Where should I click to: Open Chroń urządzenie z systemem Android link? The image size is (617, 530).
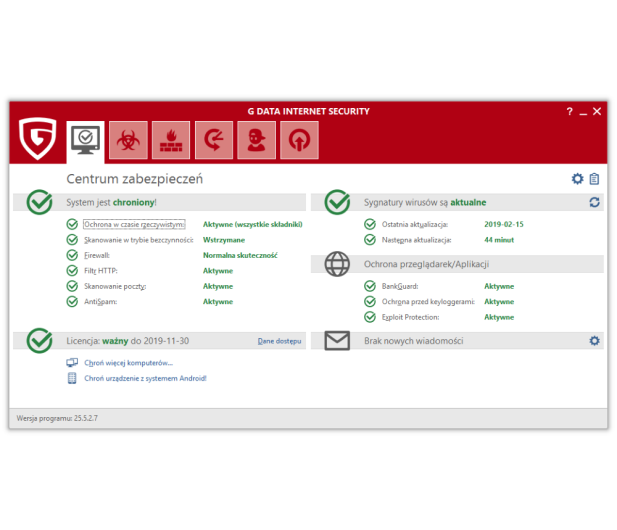145,378
